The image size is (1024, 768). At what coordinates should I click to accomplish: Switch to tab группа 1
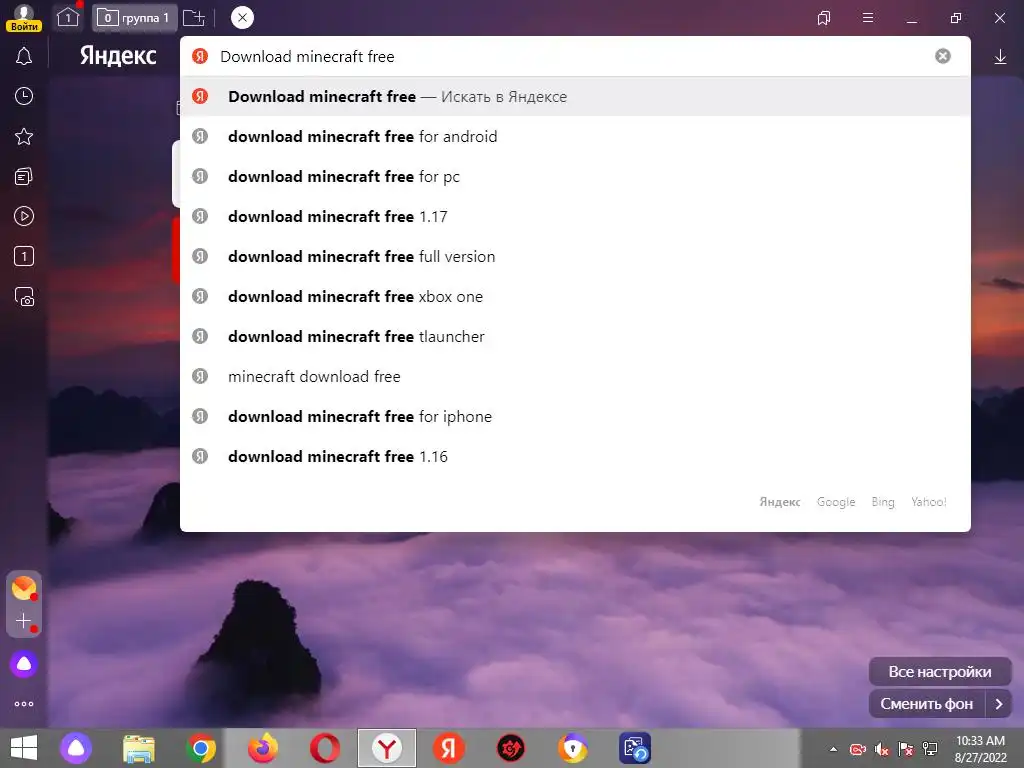[135, 18]
